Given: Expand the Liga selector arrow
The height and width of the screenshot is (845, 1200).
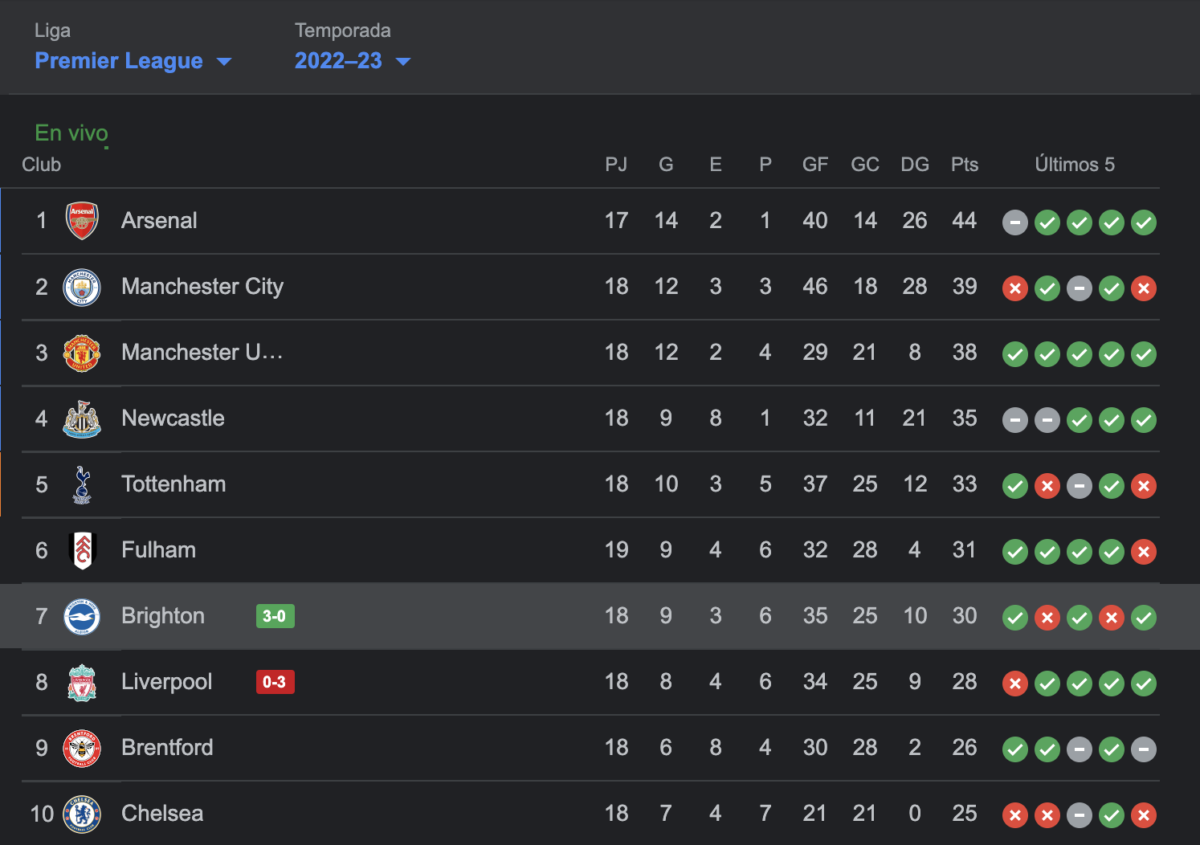Looking at the screenshot, I should 224,62.
